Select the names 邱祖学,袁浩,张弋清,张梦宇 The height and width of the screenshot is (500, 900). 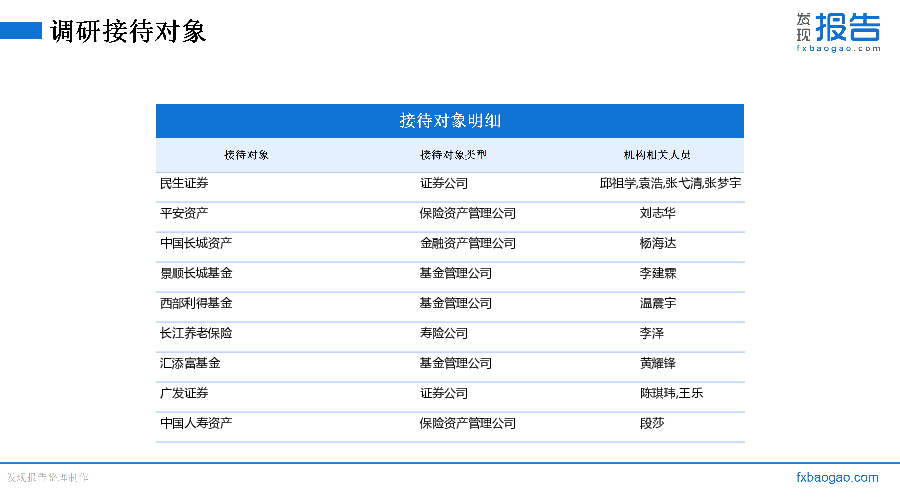click(x=670, y=183)
